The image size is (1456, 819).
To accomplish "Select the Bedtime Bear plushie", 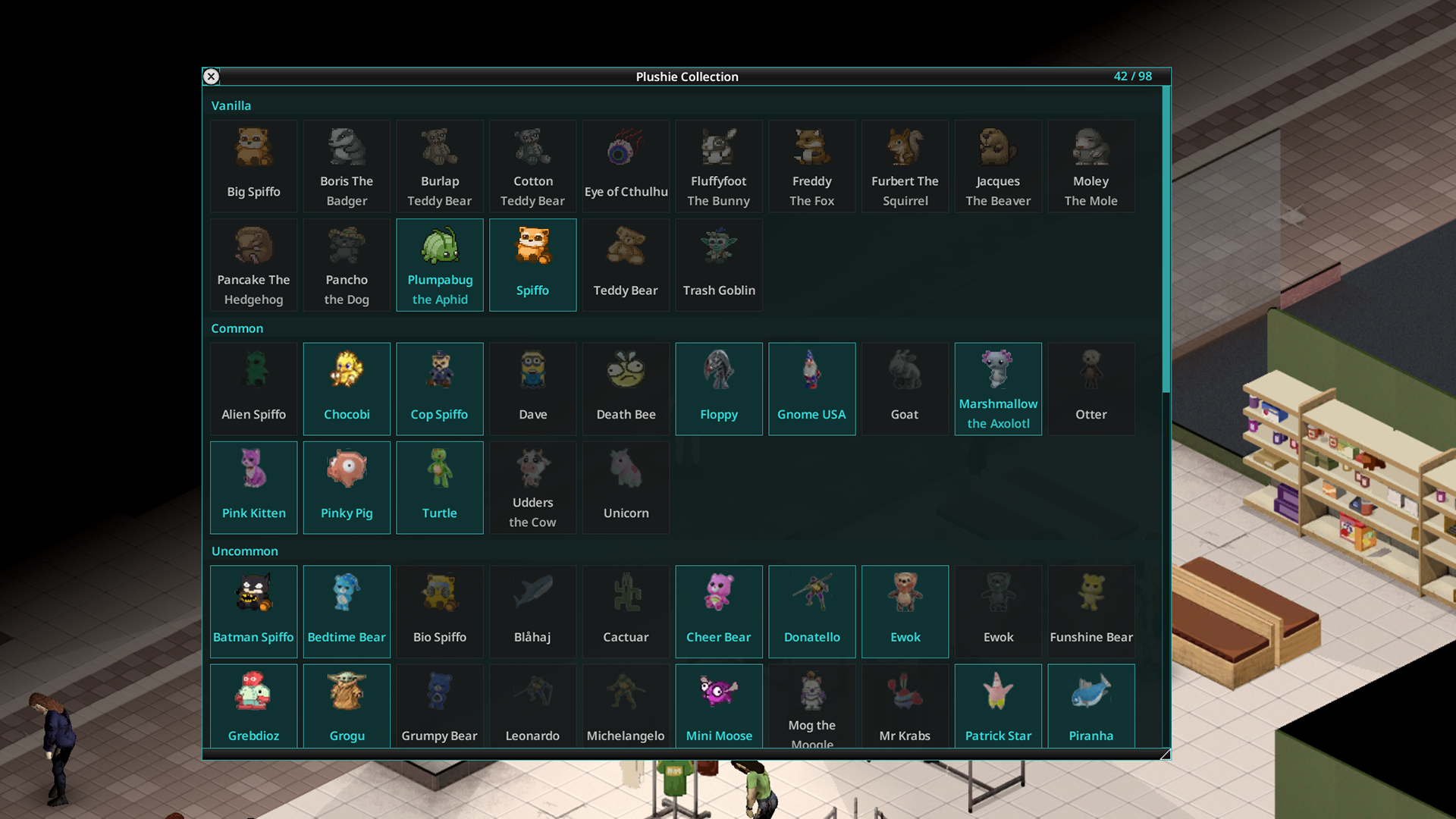I will point(347,612).
